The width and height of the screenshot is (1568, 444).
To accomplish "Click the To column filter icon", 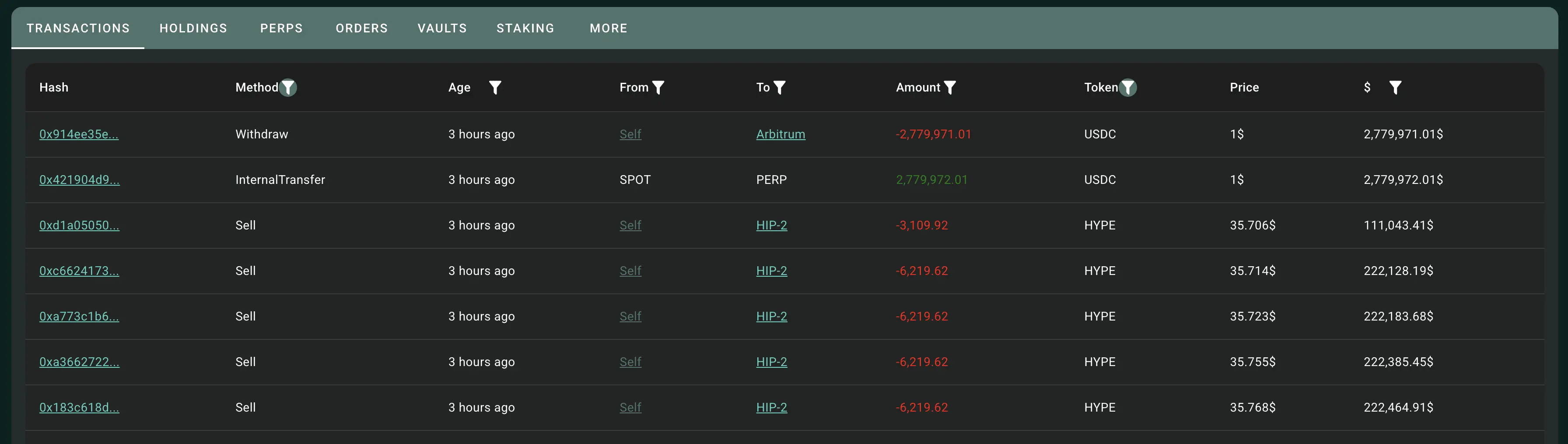I will pyautogui.click(x=779, y=88).
